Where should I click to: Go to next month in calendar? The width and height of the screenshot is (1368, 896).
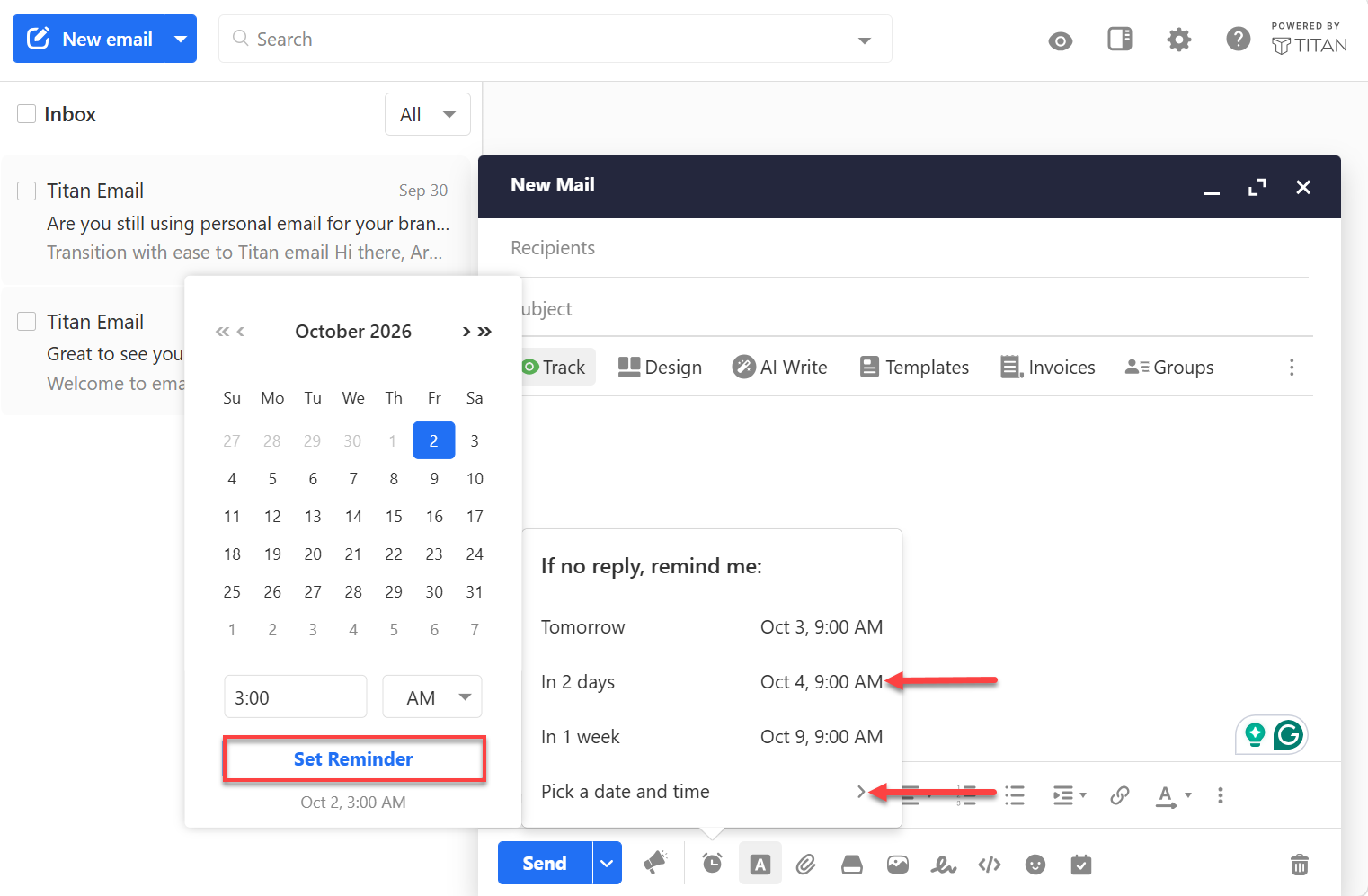point(466,332)
